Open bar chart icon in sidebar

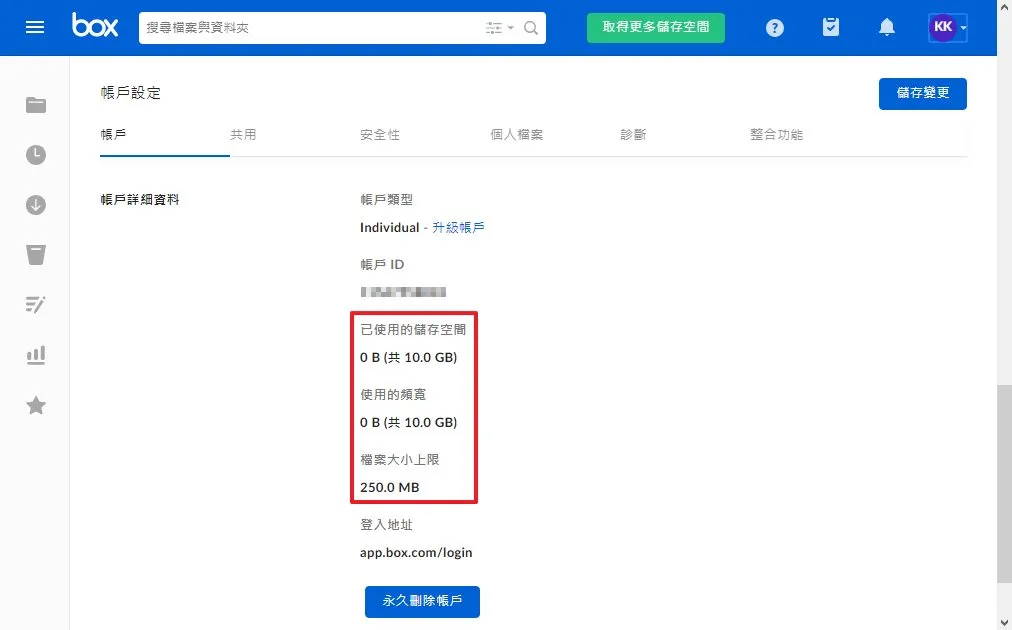tap(35, 355)
